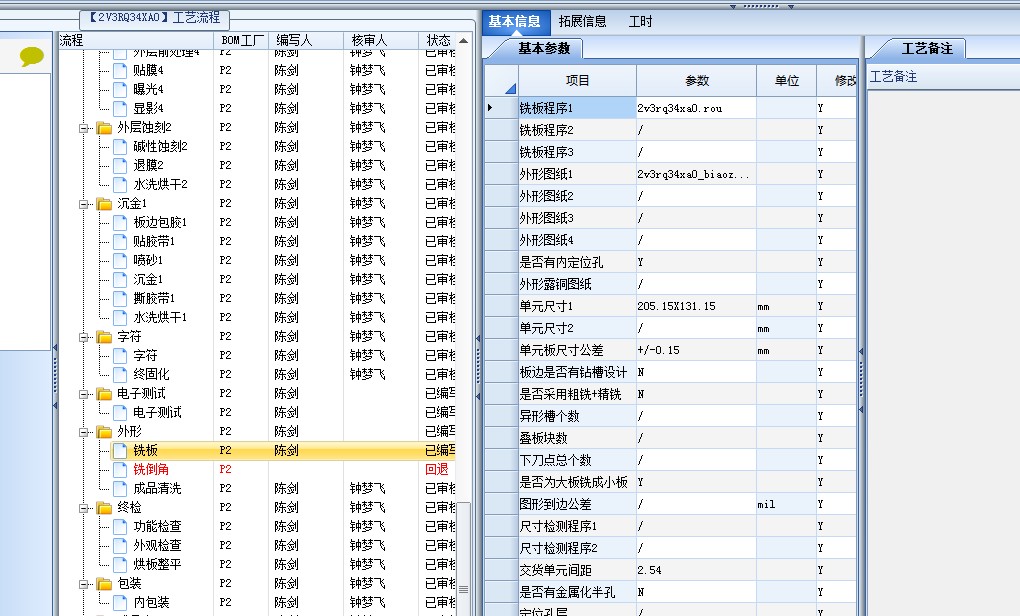1020x616 pixels.
Task: Click the document icon beside 板边包胶1
Action: pyautogui.click(x=120, y=222)
